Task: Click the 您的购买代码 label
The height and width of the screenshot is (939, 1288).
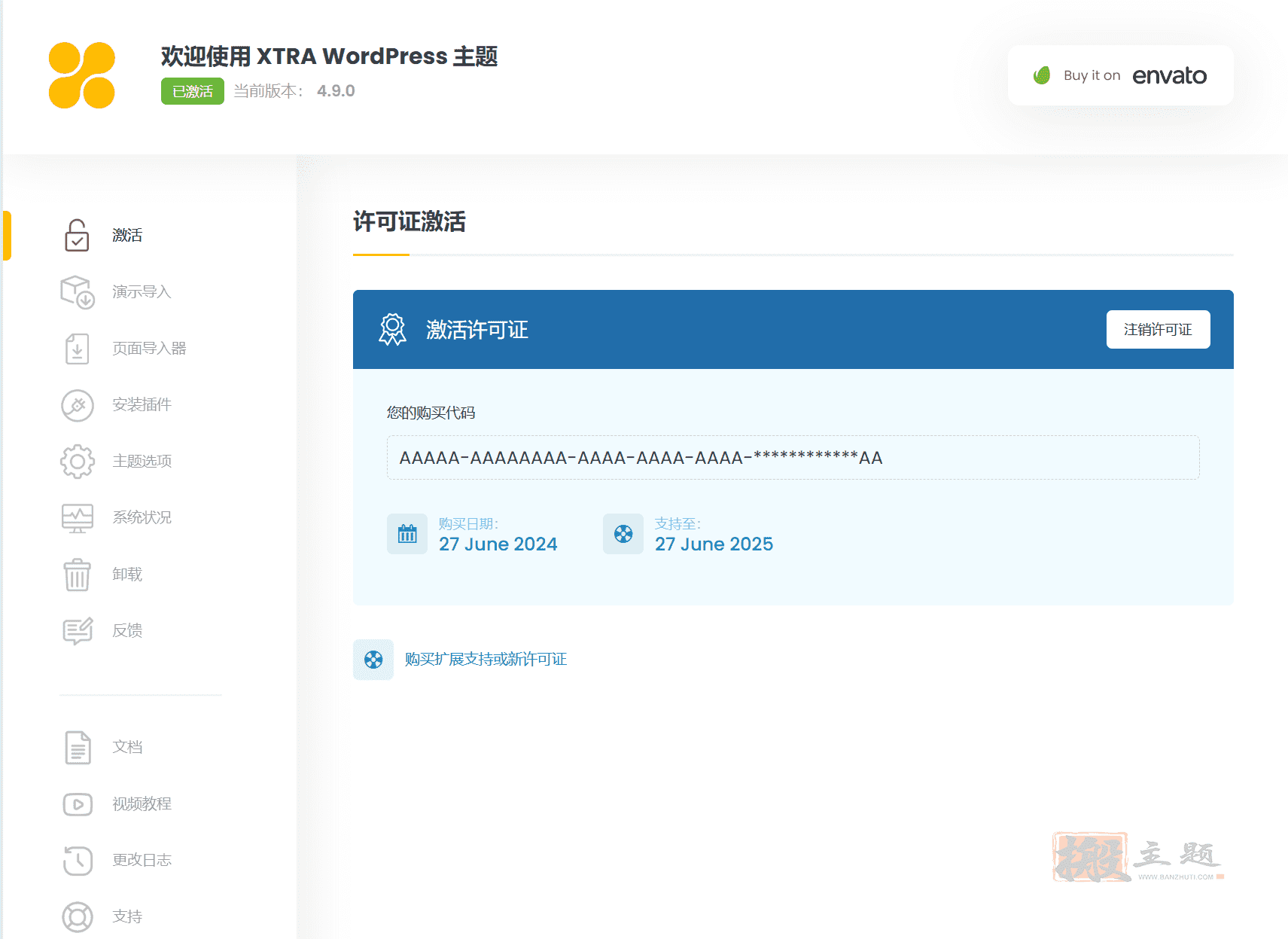Action: tap(431, 413)
